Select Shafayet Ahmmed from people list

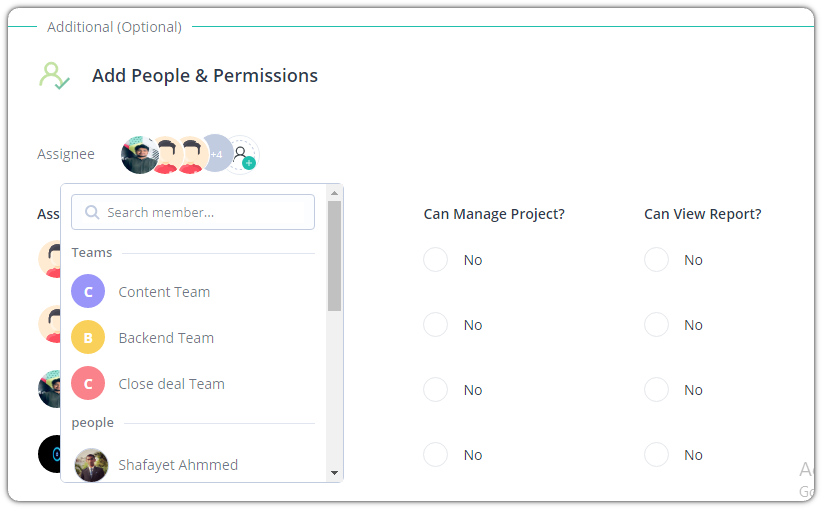[x=178, y=465]
